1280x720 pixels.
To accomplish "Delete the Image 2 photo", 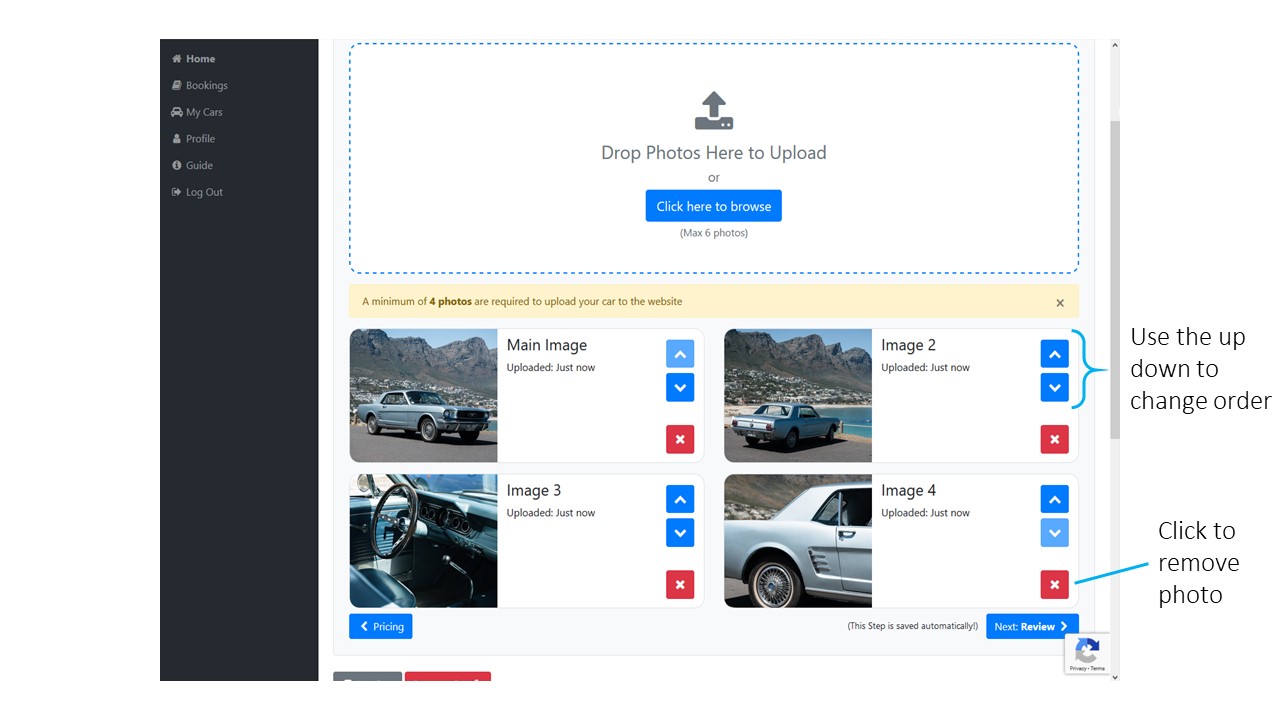I will [1055, 439].
